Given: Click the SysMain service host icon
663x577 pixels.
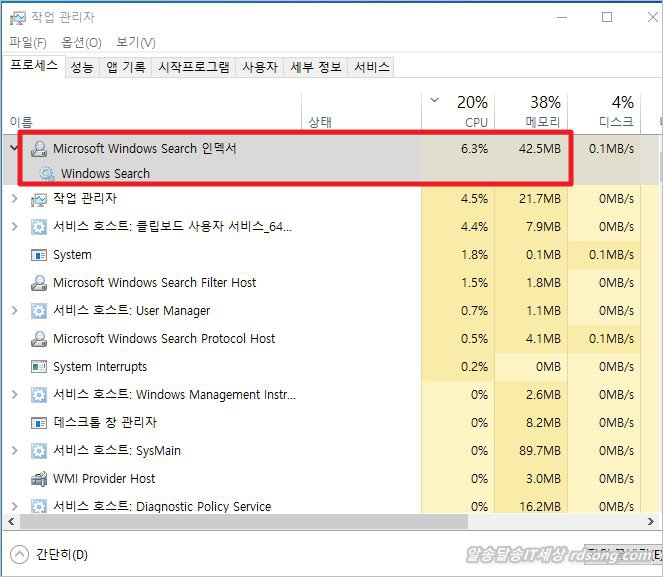Looking at the screenshot, I should pyautogui.click(x=39, y=451).
